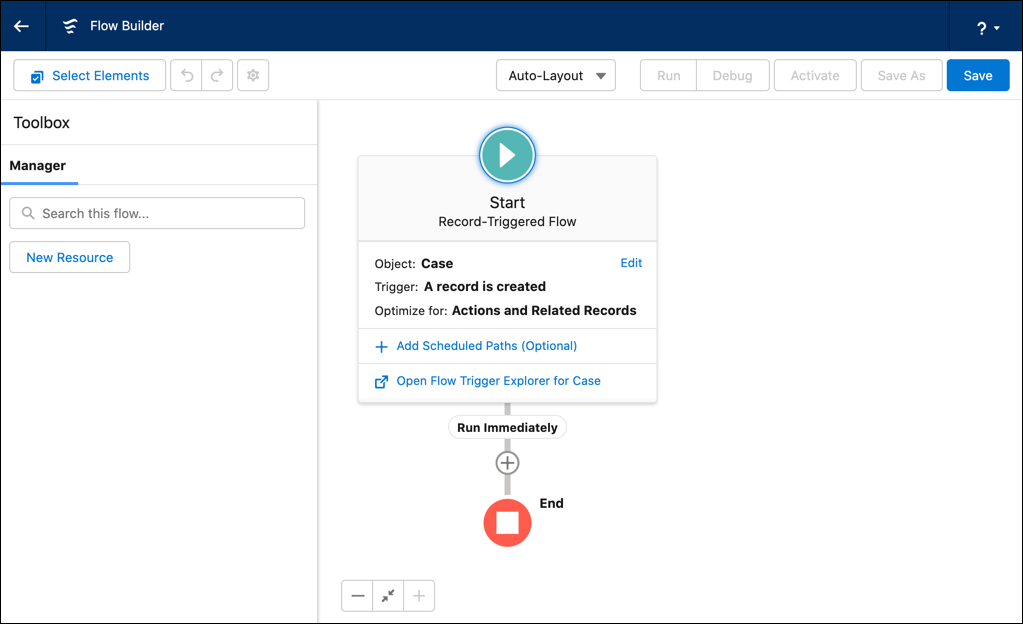This screenshot has height=624, width=1023.
Task: Redo the last action
Action: coord(217,76)
